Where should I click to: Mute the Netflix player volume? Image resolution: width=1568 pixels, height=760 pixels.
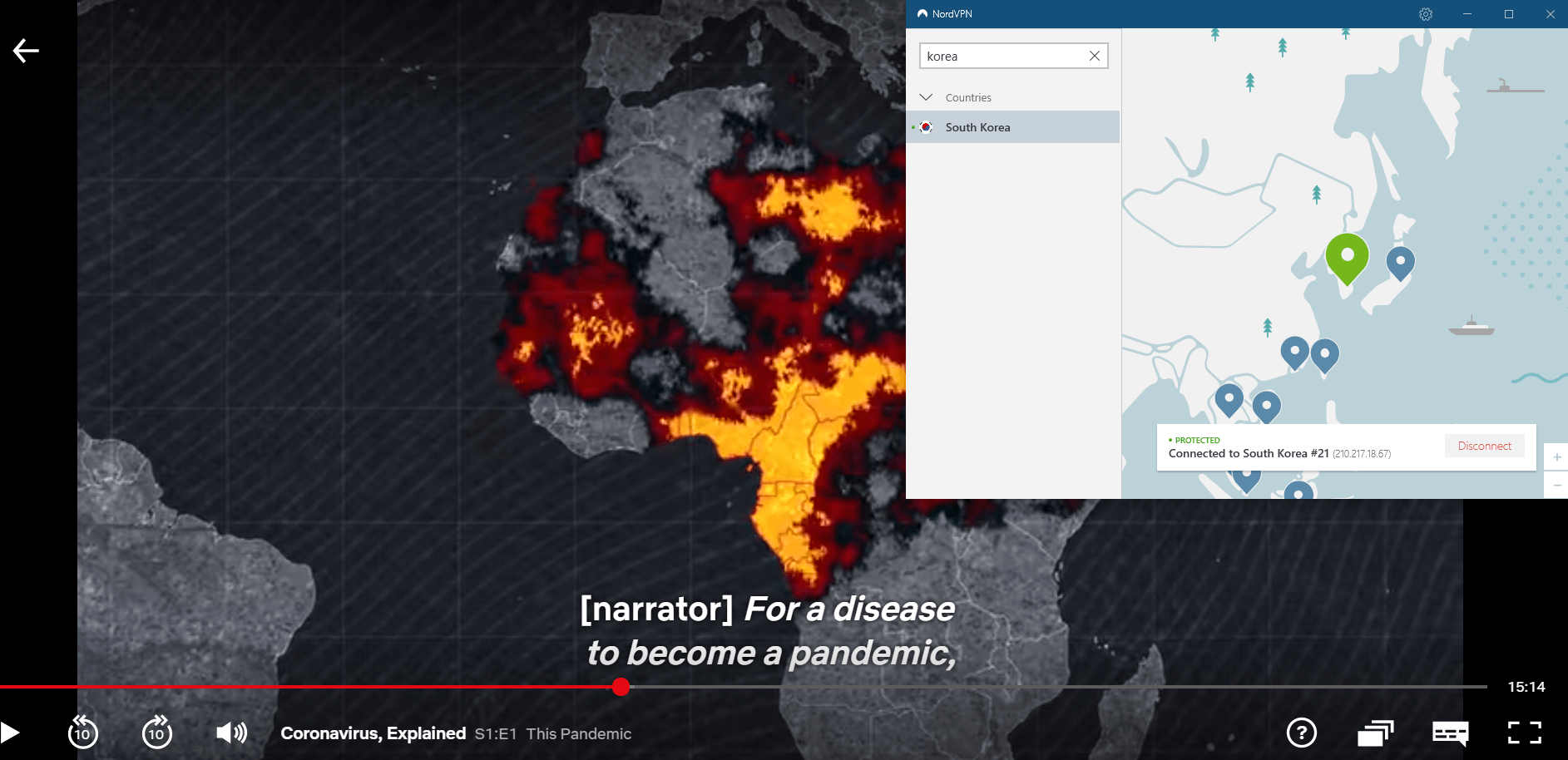click(x=231, y=733)
